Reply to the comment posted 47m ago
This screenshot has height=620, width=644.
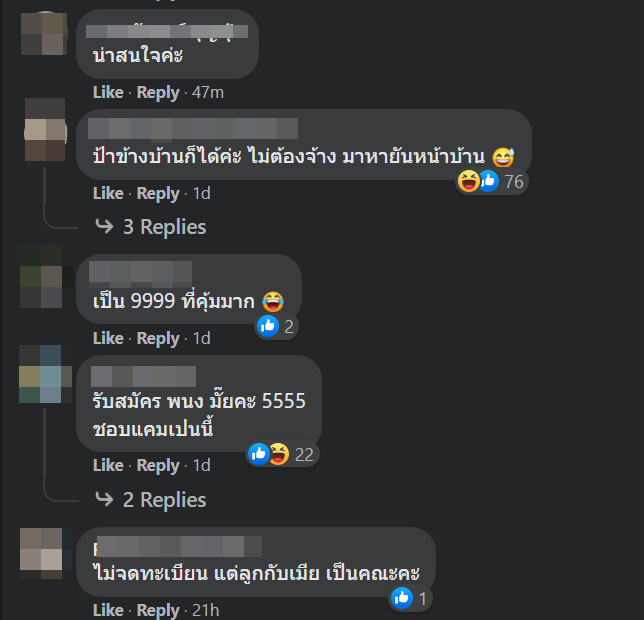coord(158,93)
